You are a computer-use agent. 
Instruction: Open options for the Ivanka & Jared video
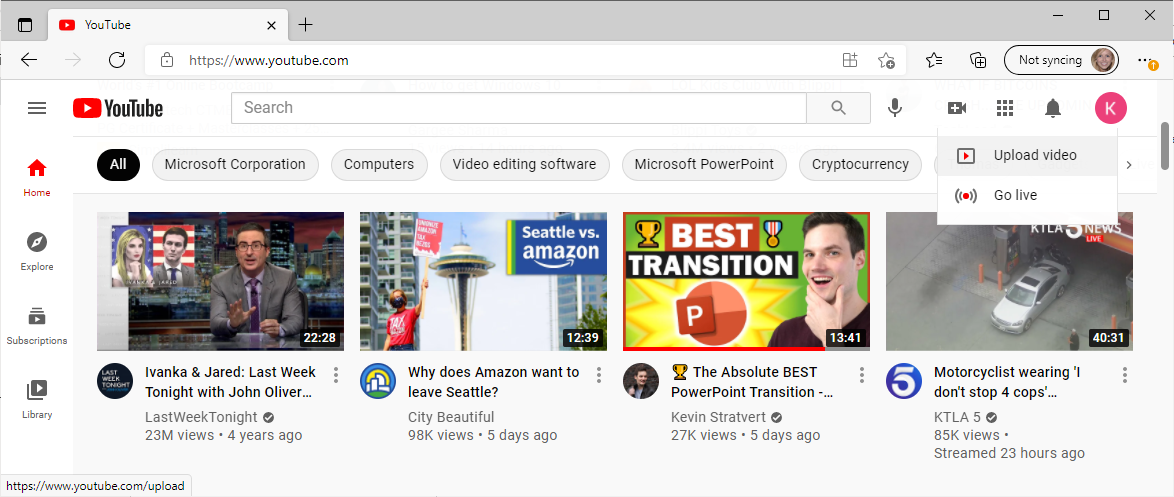tap(336, 375)
